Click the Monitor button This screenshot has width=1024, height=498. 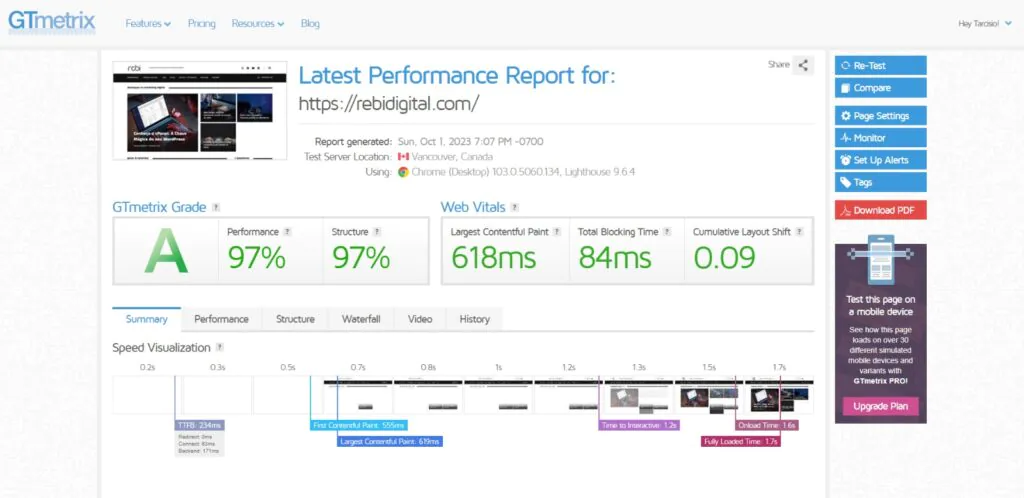[880, 138]
